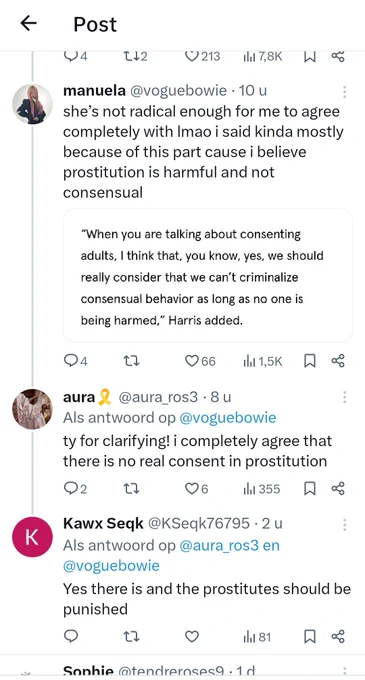The image size is (365, 680).
Task: Open Kawx Seqk's pink K avatar
Action: (32, 537)
